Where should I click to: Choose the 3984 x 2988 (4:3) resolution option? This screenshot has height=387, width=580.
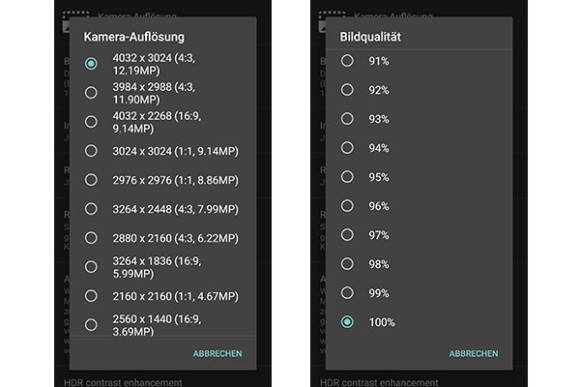pyautogui.click(x=163, y=93)
